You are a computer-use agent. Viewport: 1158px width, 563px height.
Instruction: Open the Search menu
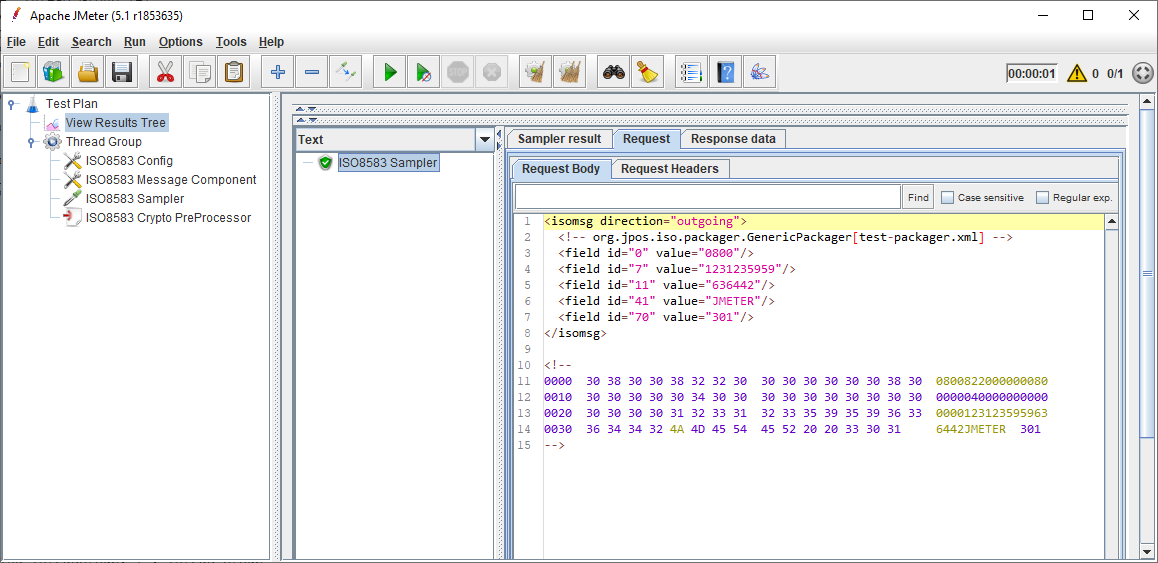pos(92,42)
